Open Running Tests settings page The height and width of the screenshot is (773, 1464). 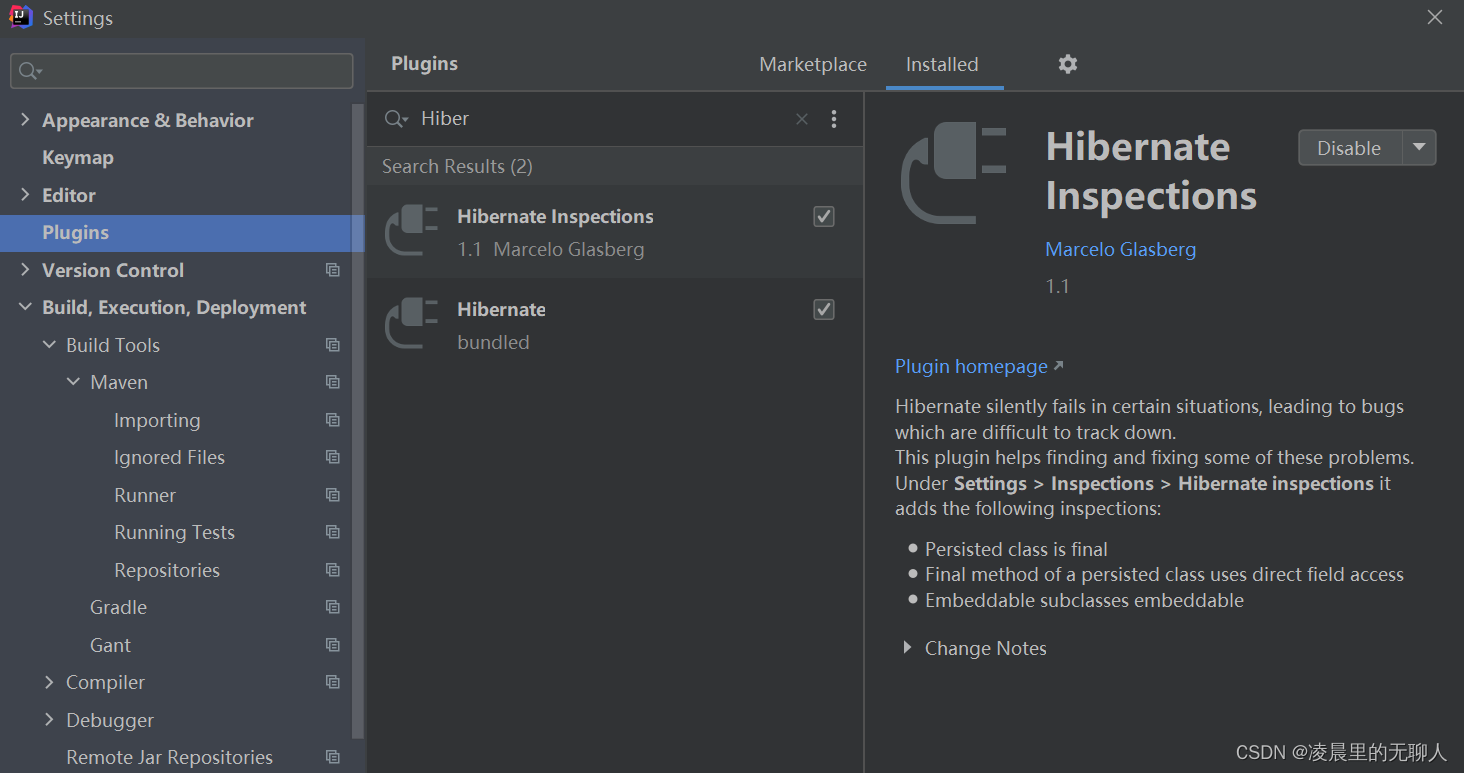[x=174, y=532]
